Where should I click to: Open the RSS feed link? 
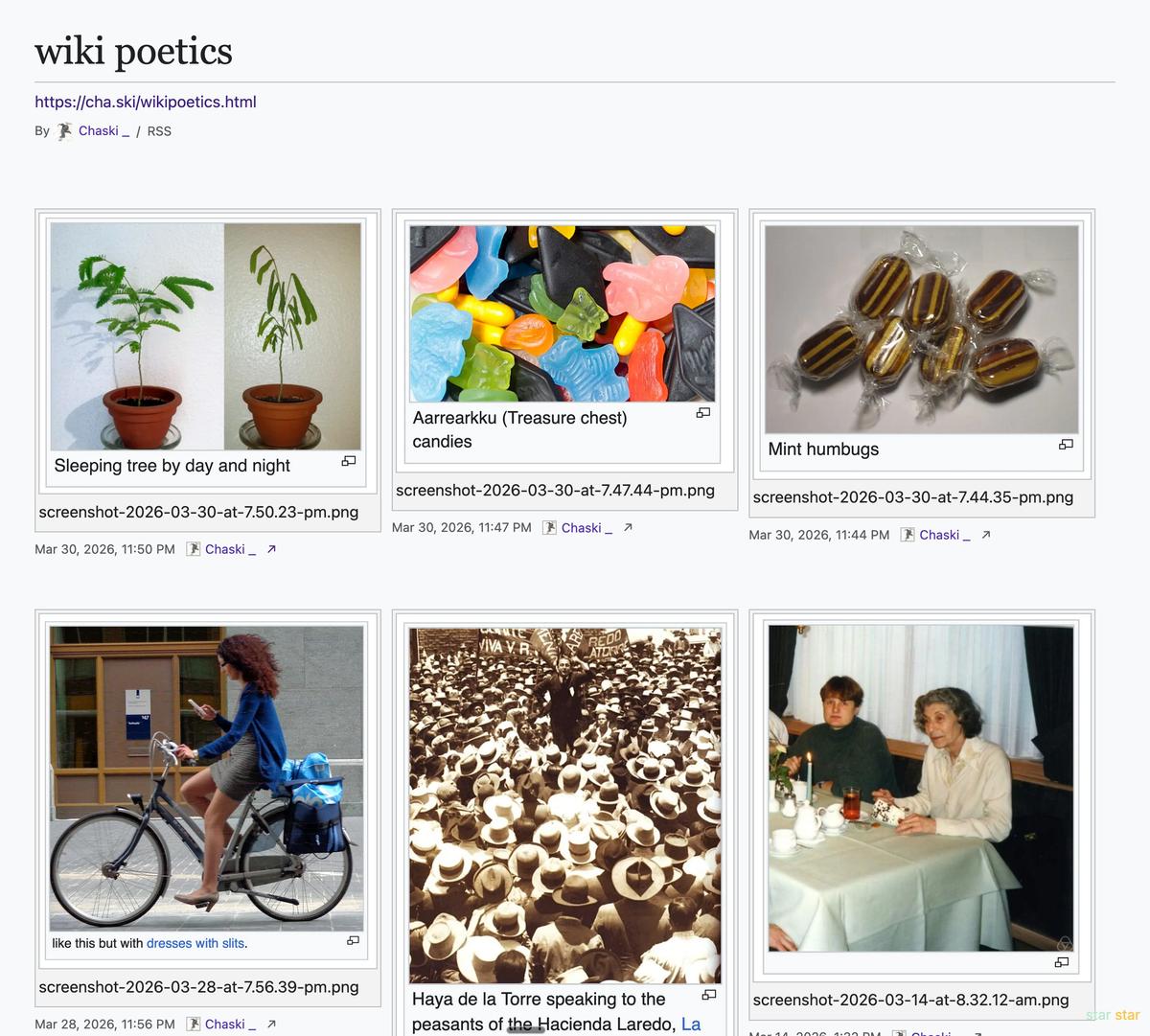pyautogui.click(x=159, y=131)
